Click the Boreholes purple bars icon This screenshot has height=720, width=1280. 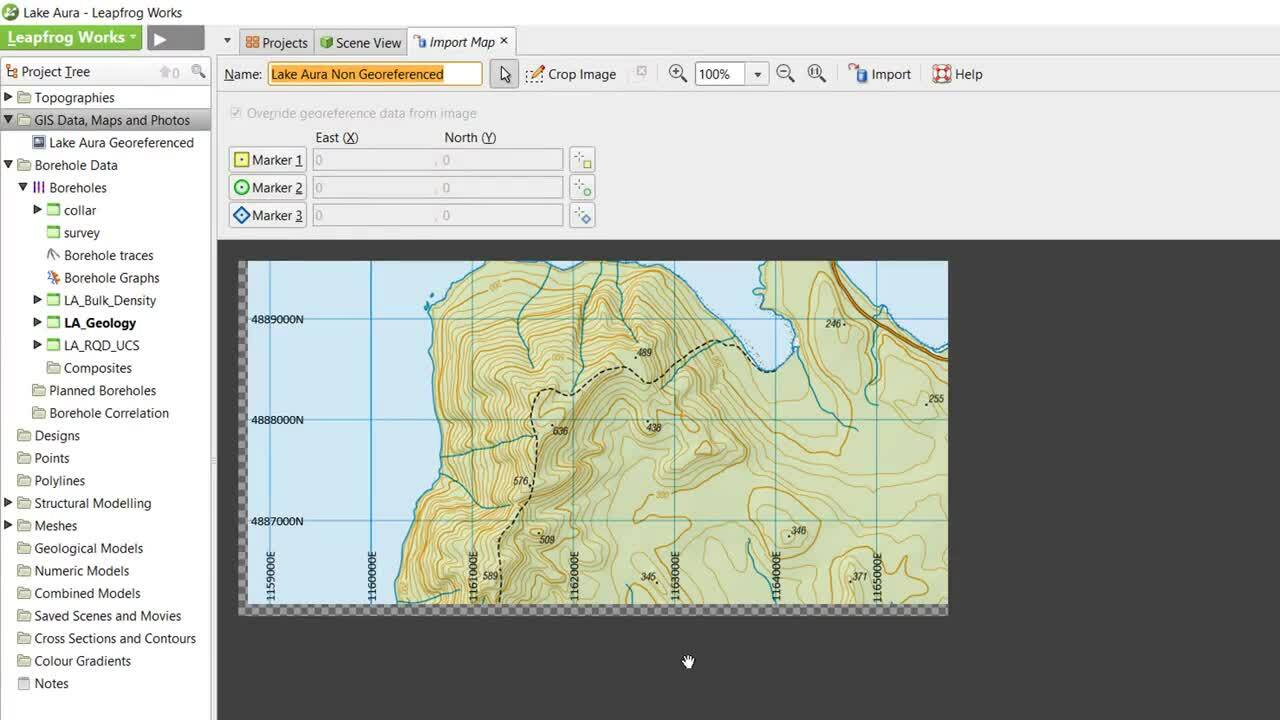39,187
